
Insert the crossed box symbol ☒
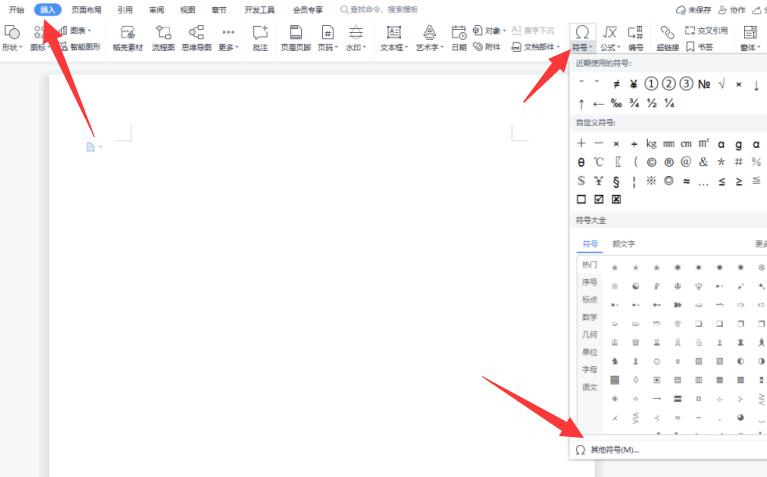tap(616, 199)
